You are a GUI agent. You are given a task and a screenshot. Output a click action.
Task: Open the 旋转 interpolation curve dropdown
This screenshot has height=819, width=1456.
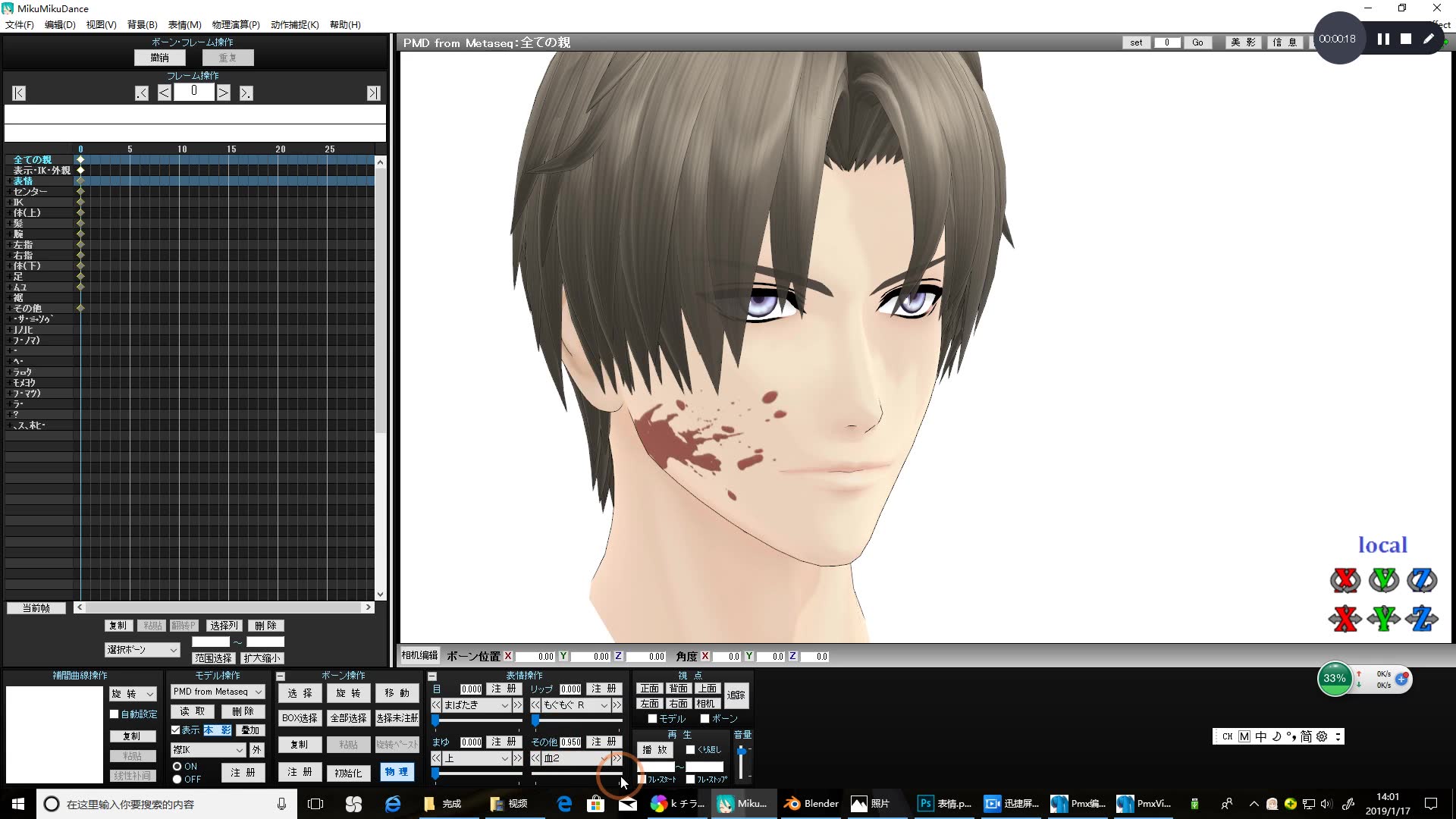point(133,694)
